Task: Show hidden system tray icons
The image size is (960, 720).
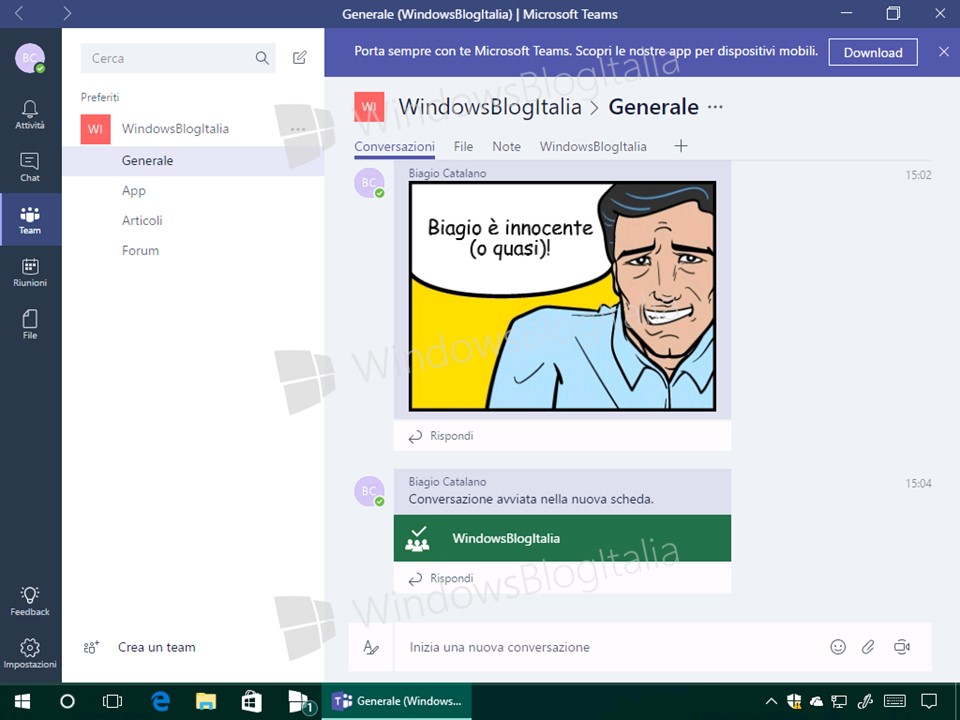Action: pos(771,702)
